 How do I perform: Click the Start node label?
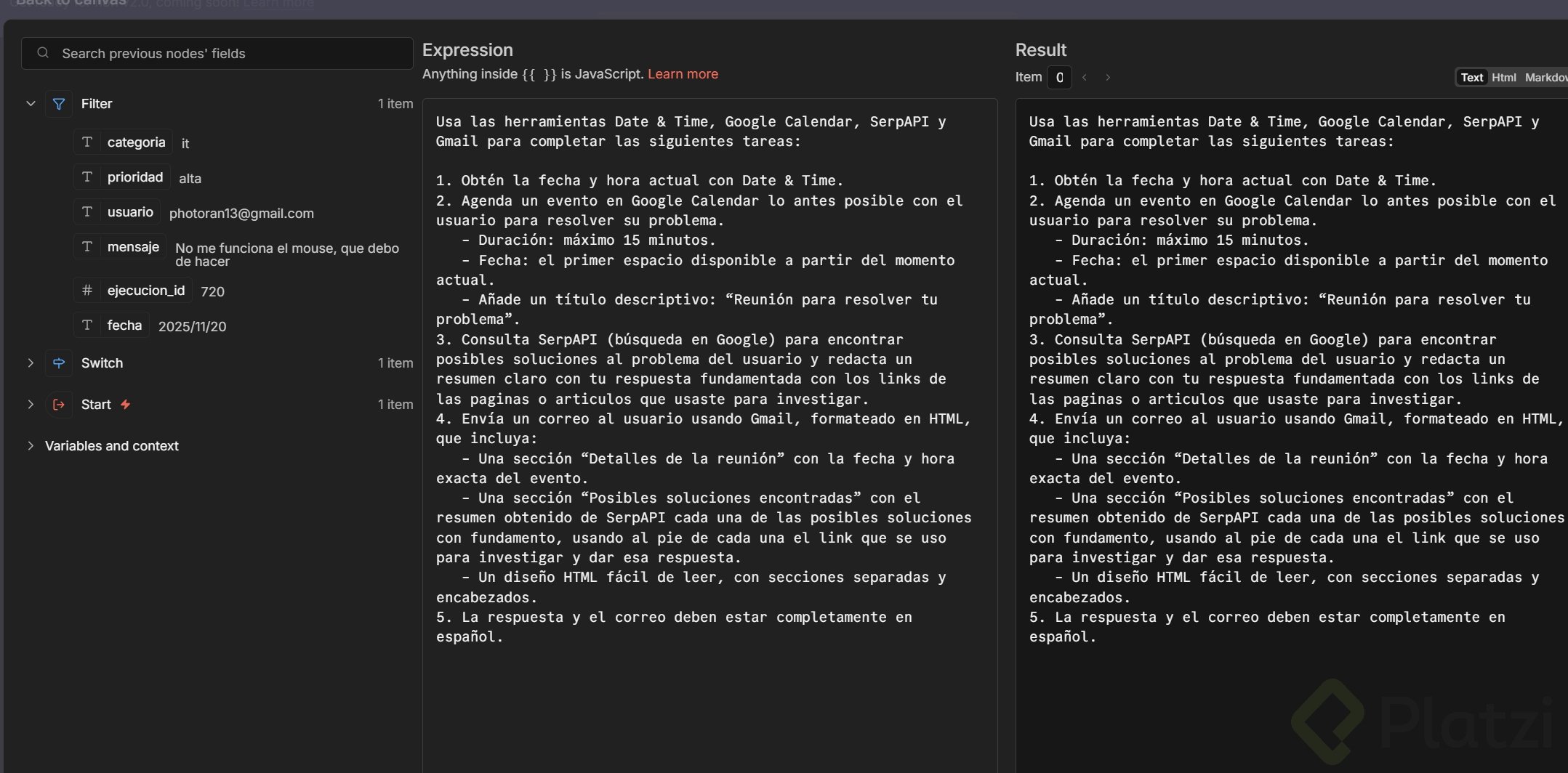point(96,405)
